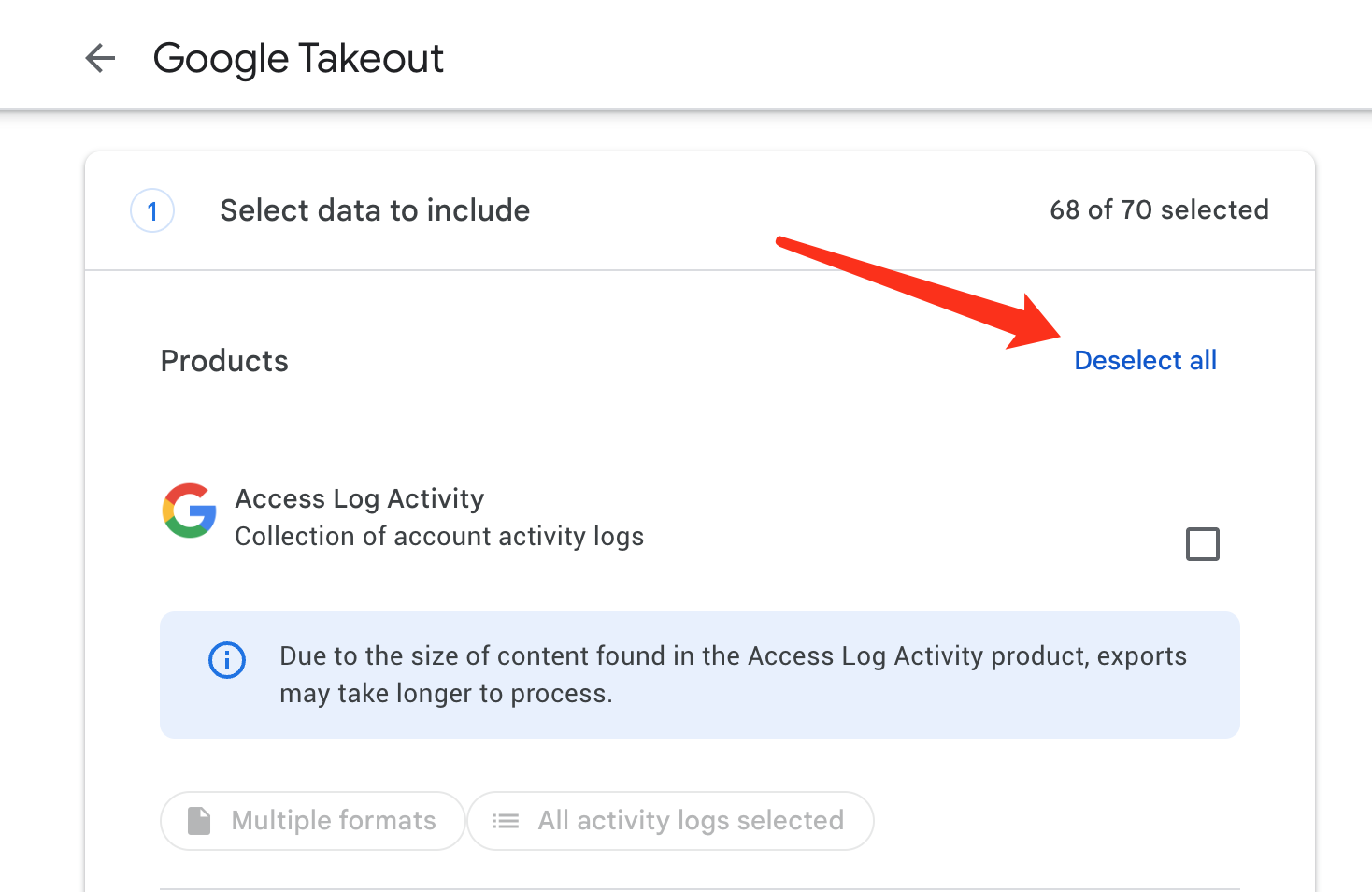Click the "may take longer to process" text
Image resolution: width=1372 pixels, height=892 pixels.
[x=446, y=694]
